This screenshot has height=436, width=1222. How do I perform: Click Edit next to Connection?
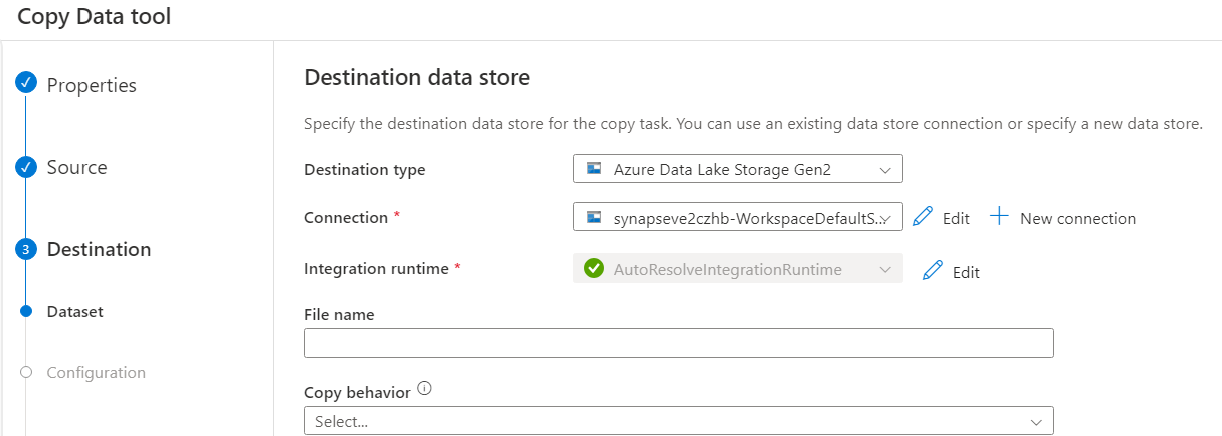click(956, 218)
